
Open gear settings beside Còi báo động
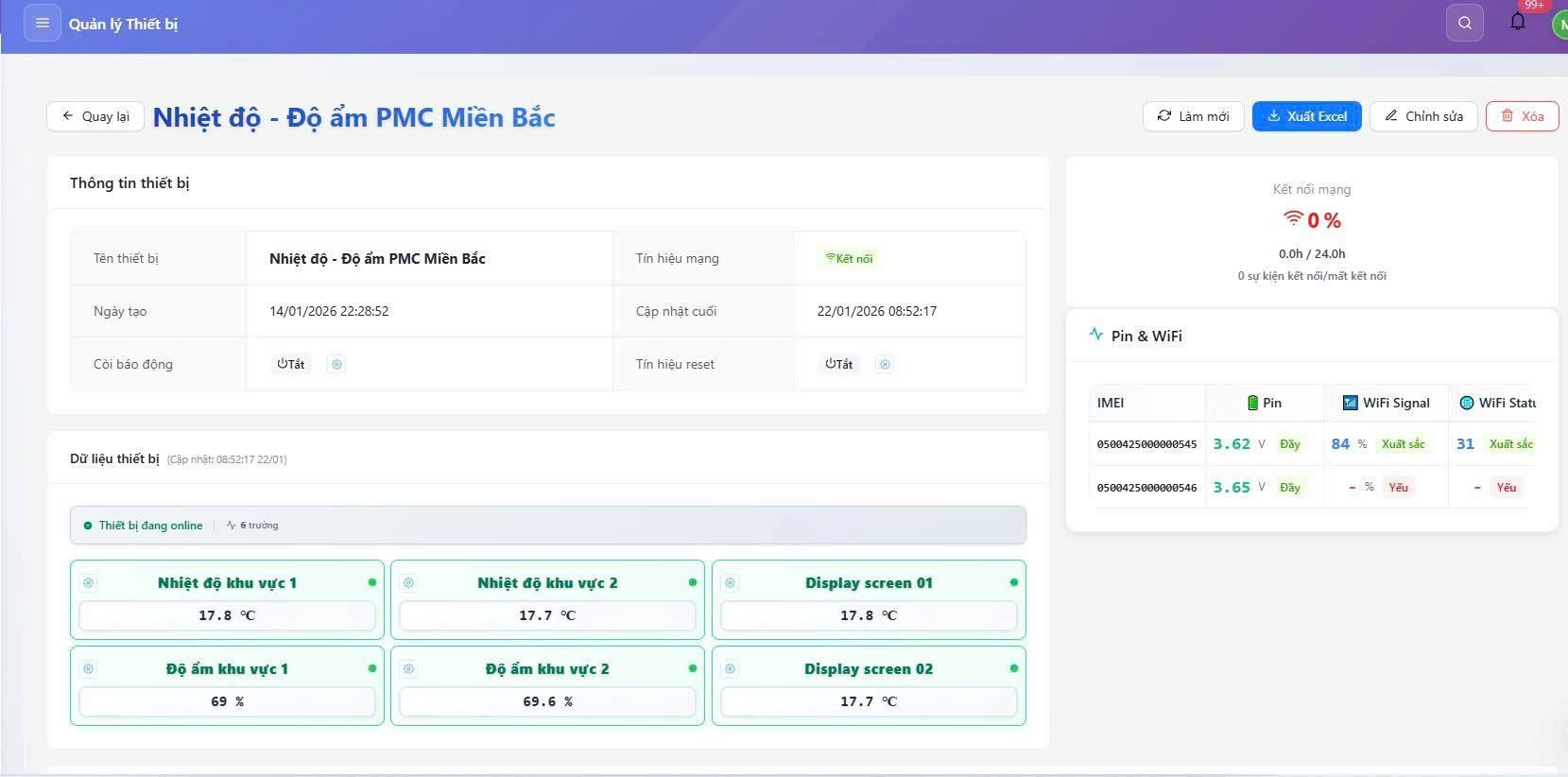(x=336, y=364)
